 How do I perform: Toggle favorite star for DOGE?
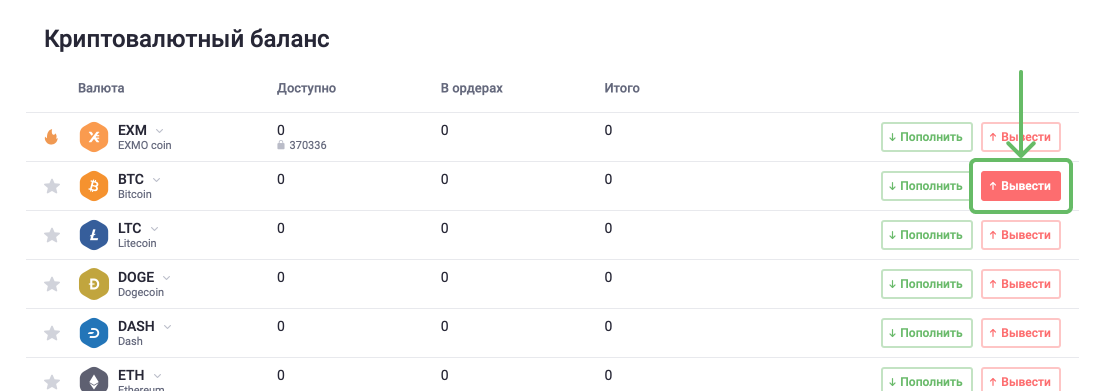coord(52,284)
